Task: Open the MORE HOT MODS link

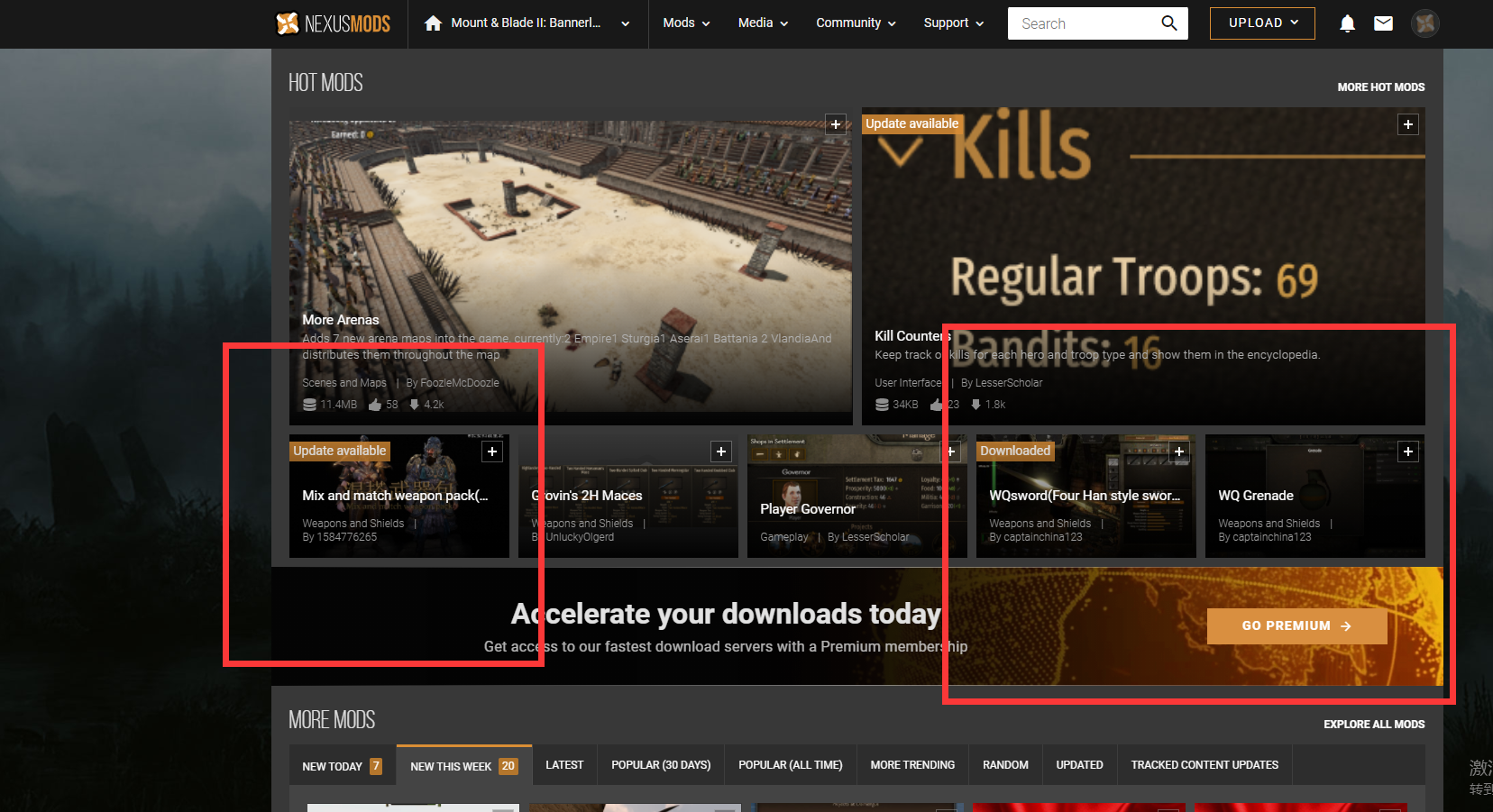Action: (x=1380, y=87)
